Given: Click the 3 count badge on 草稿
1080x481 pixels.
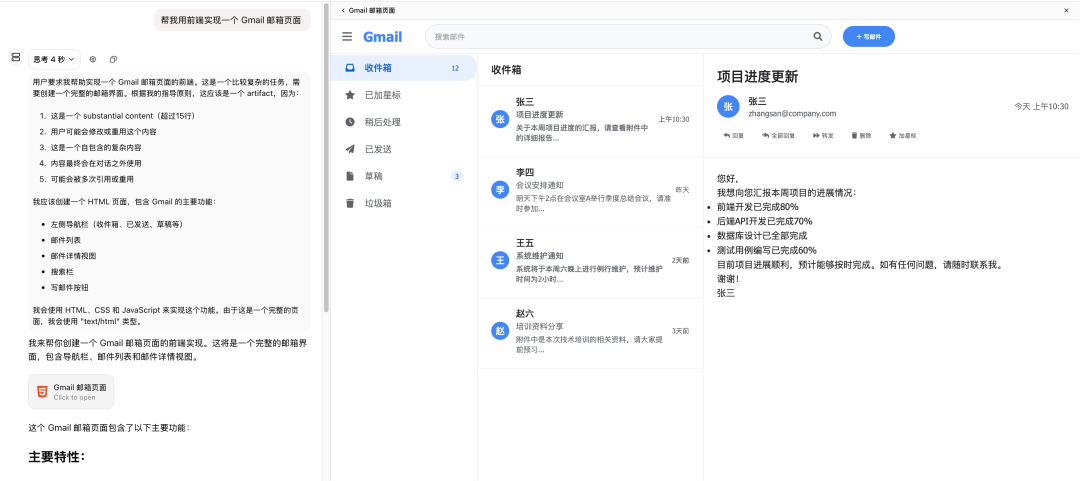Looking at the screenshot, I should [457, 176].
